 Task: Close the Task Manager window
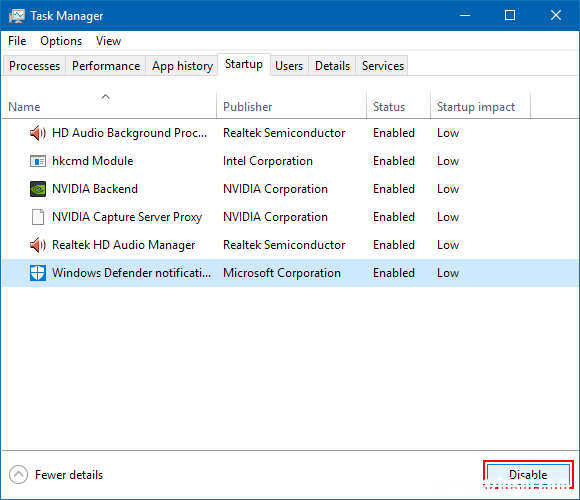(x=556, y=16)
